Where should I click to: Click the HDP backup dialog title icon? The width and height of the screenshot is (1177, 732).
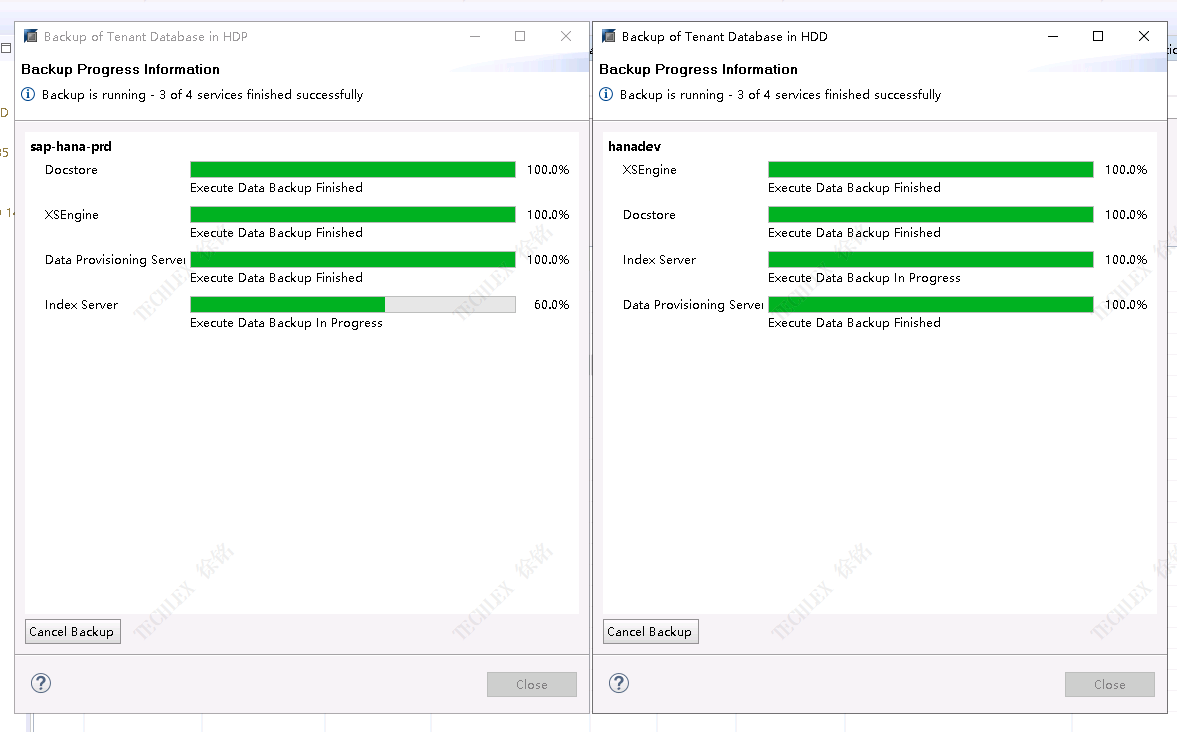point(31,36)
